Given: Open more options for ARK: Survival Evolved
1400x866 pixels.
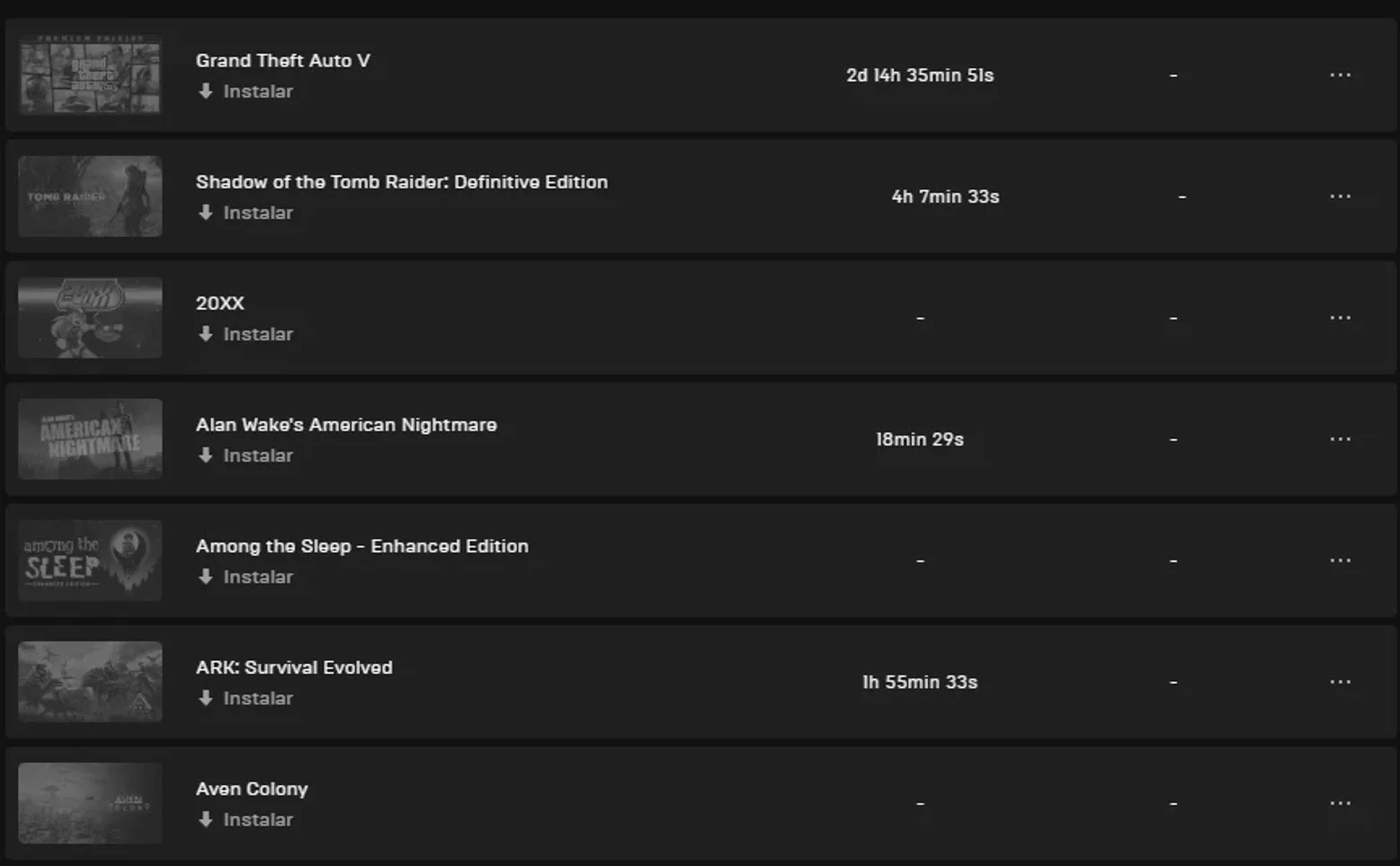Looking at the screenshot, I should pos(1340,682).
